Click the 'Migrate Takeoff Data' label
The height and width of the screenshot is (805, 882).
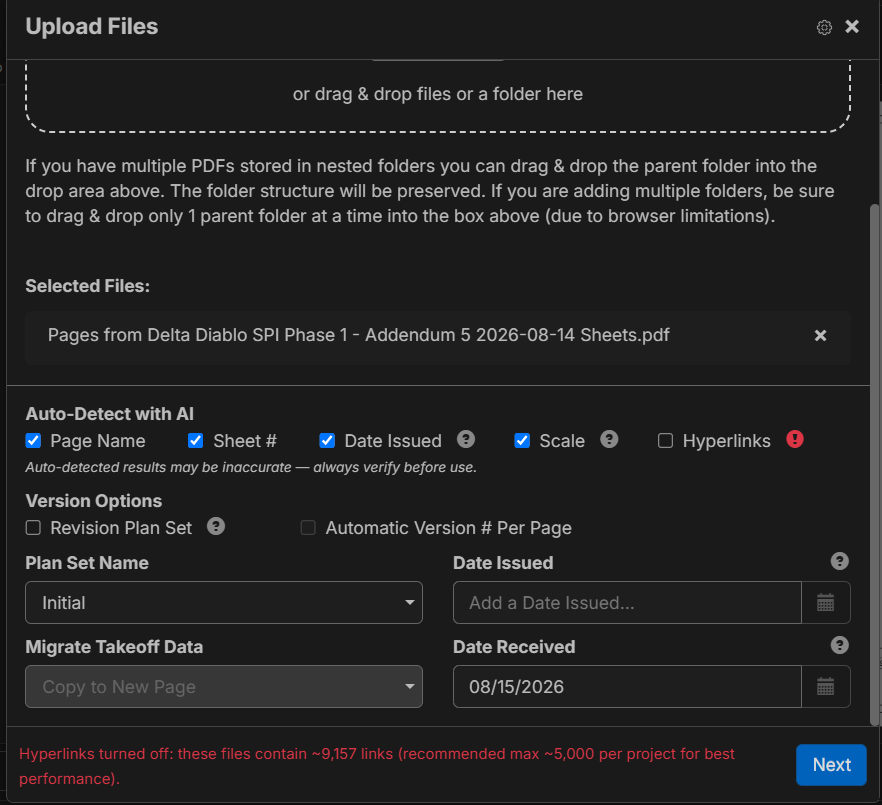point(114,647)
